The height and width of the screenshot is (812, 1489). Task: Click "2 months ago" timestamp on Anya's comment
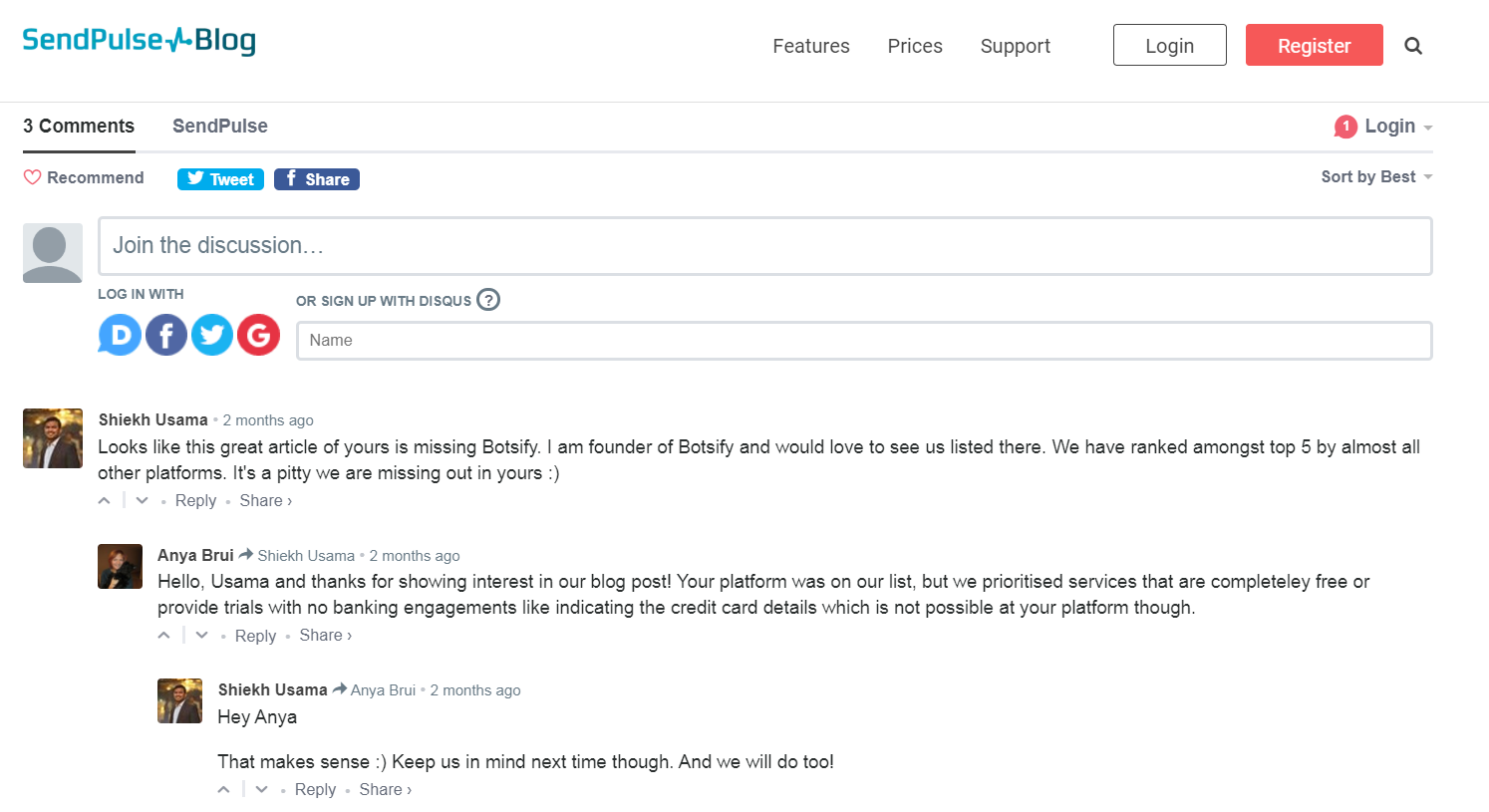(x=415, y=556)
